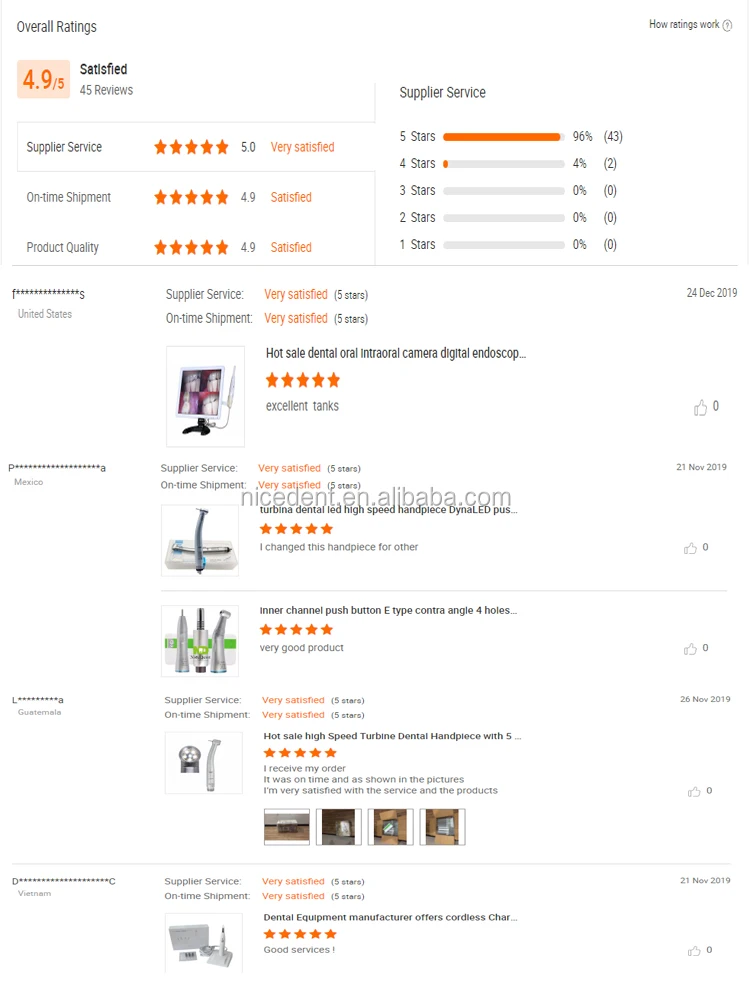Open 'Hot sale dental oral intraoral camera' link
750x990 pixels.
pos(396,354)
